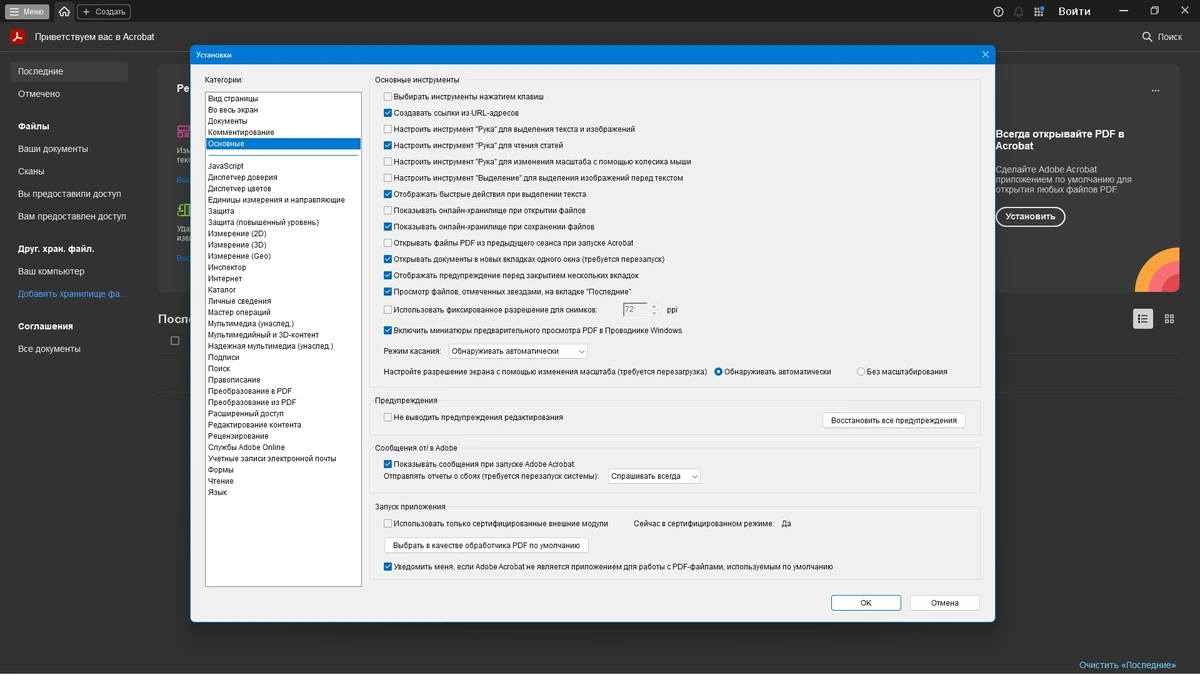1200x675 pixels.
Task: Toggle 'Создавать ссылки из URL-адресов' checkbox
Action: coord(388,113)
